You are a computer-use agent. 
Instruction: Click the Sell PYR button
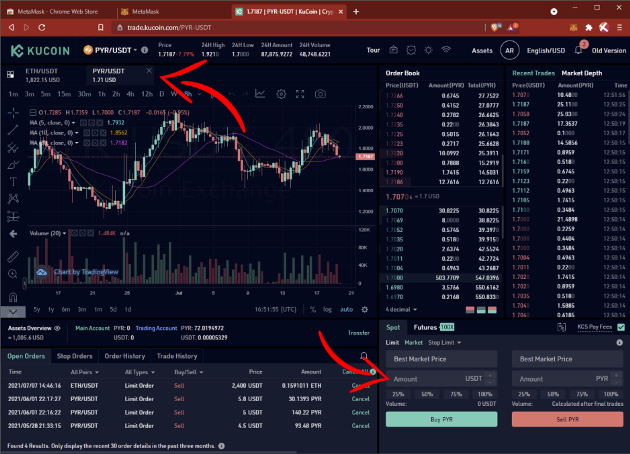[x=567, y=419]
